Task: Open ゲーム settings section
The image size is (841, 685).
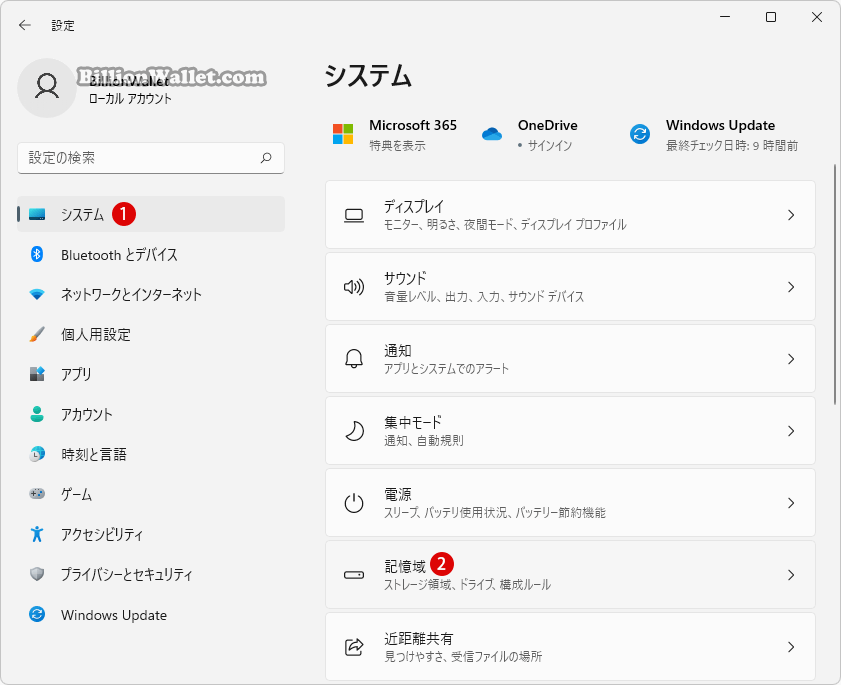Action: pos(151,494)
